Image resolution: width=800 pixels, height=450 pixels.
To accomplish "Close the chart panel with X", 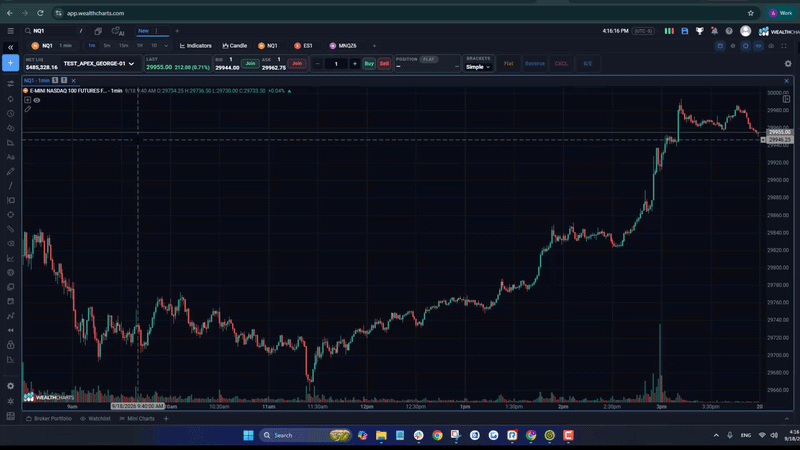I will (x=786, y=81).
